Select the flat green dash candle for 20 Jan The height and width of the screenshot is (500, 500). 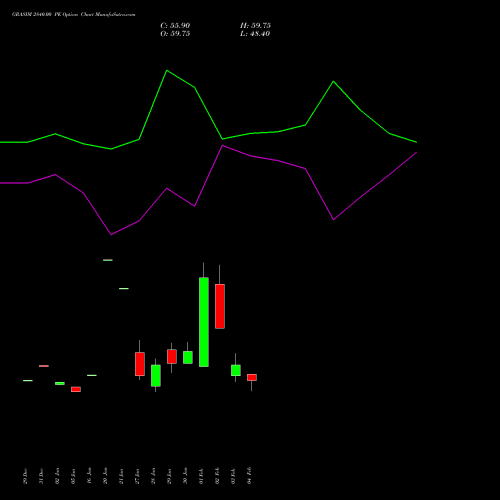coord(108,260)
